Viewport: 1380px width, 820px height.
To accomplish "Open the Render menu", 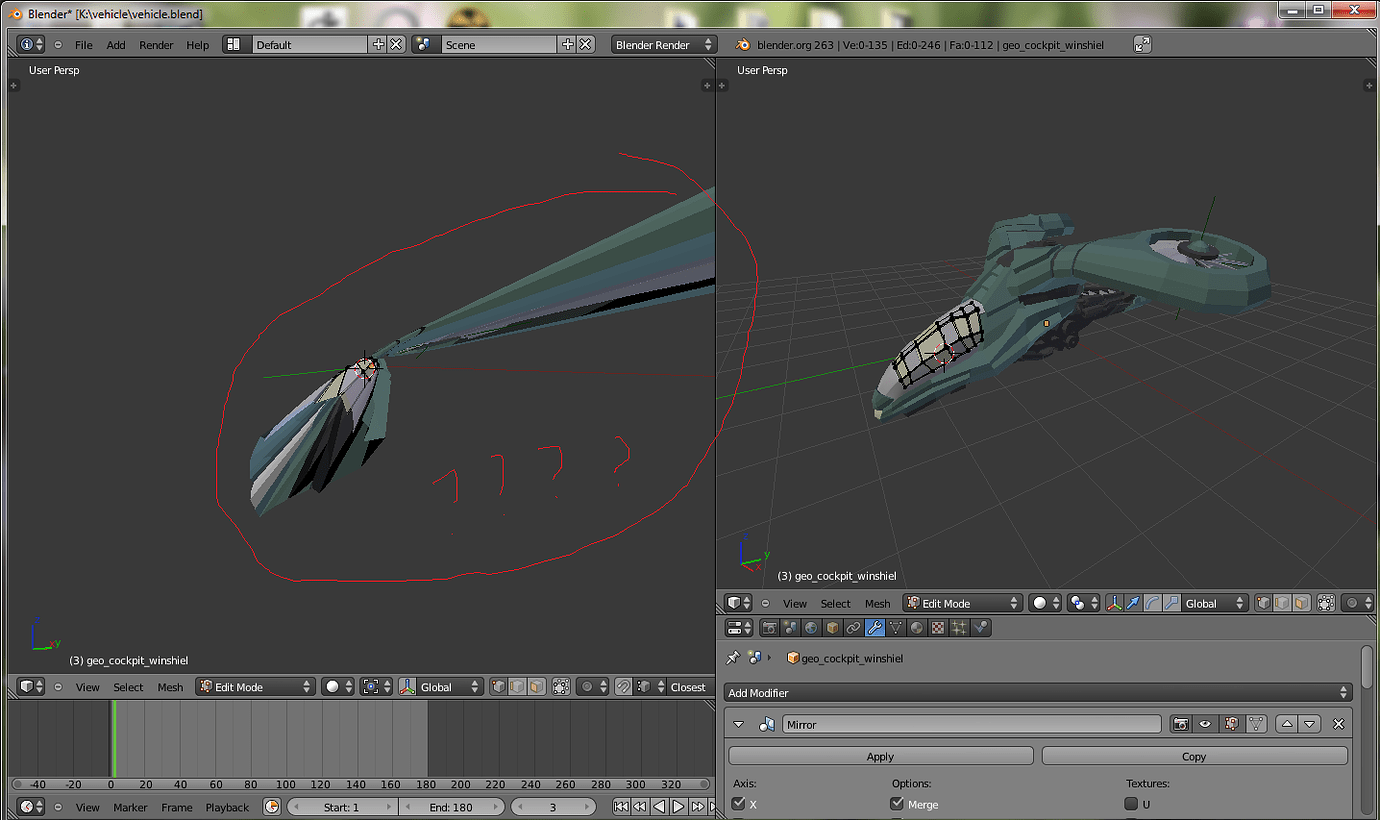I will pyautogui.click(x=156, y=45).
